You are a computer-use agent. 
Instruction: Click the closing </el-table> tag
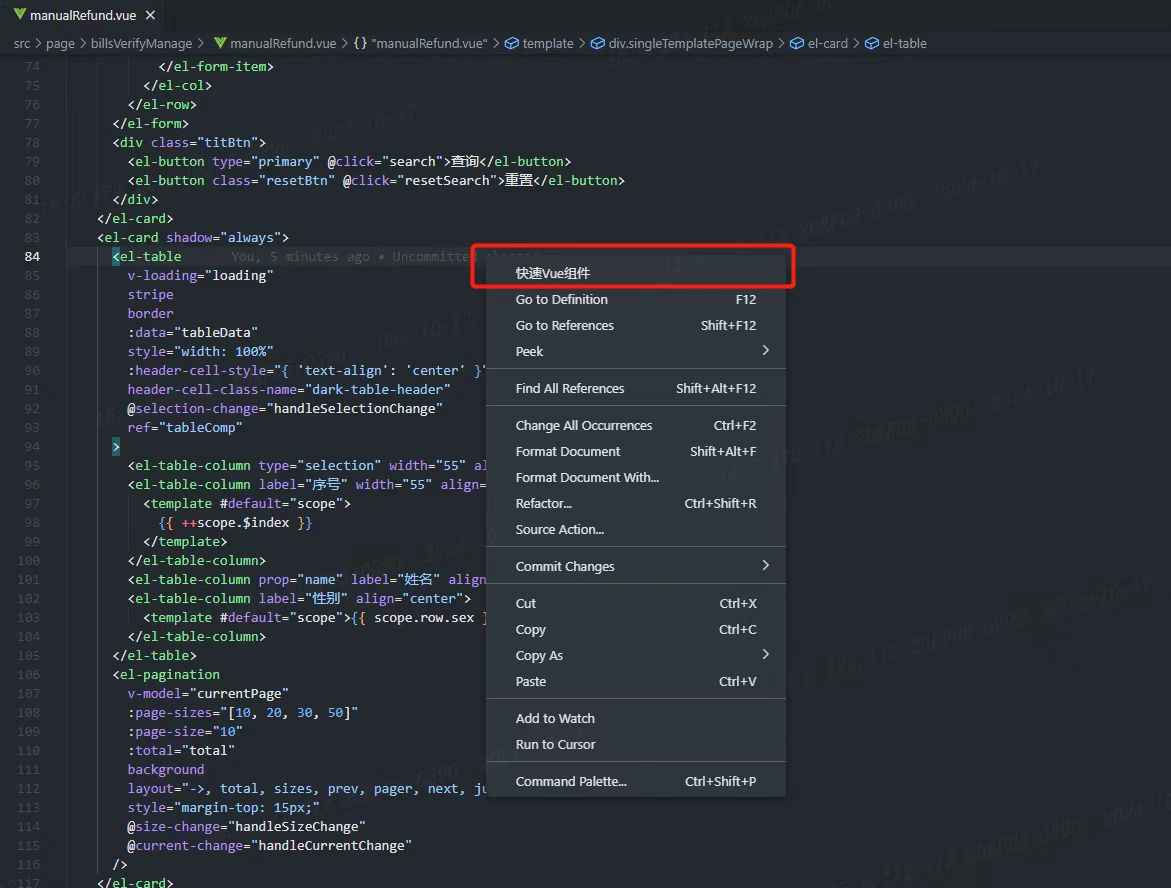coord(155,656)
